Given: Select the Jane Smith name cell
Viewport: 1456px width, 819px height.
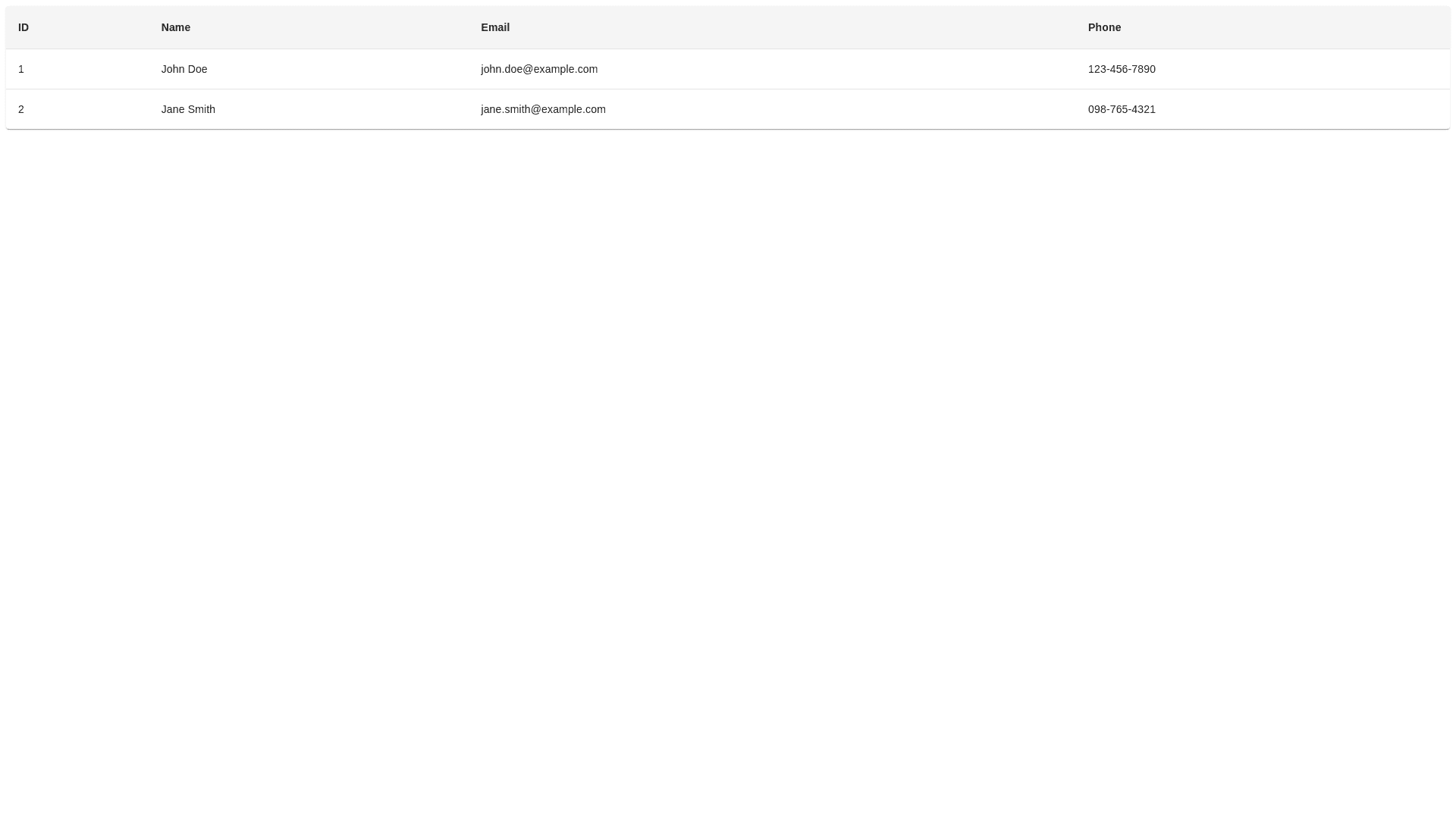Looking at the screenshot, I should [188, 109].
